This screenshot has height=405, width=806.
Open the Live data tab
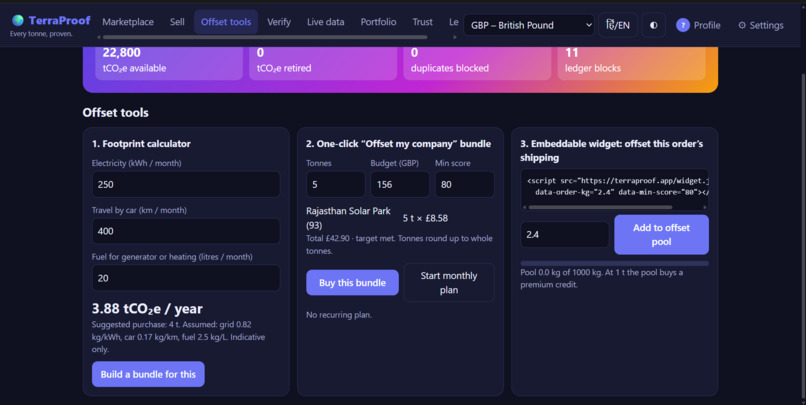(x=326, y=22)
